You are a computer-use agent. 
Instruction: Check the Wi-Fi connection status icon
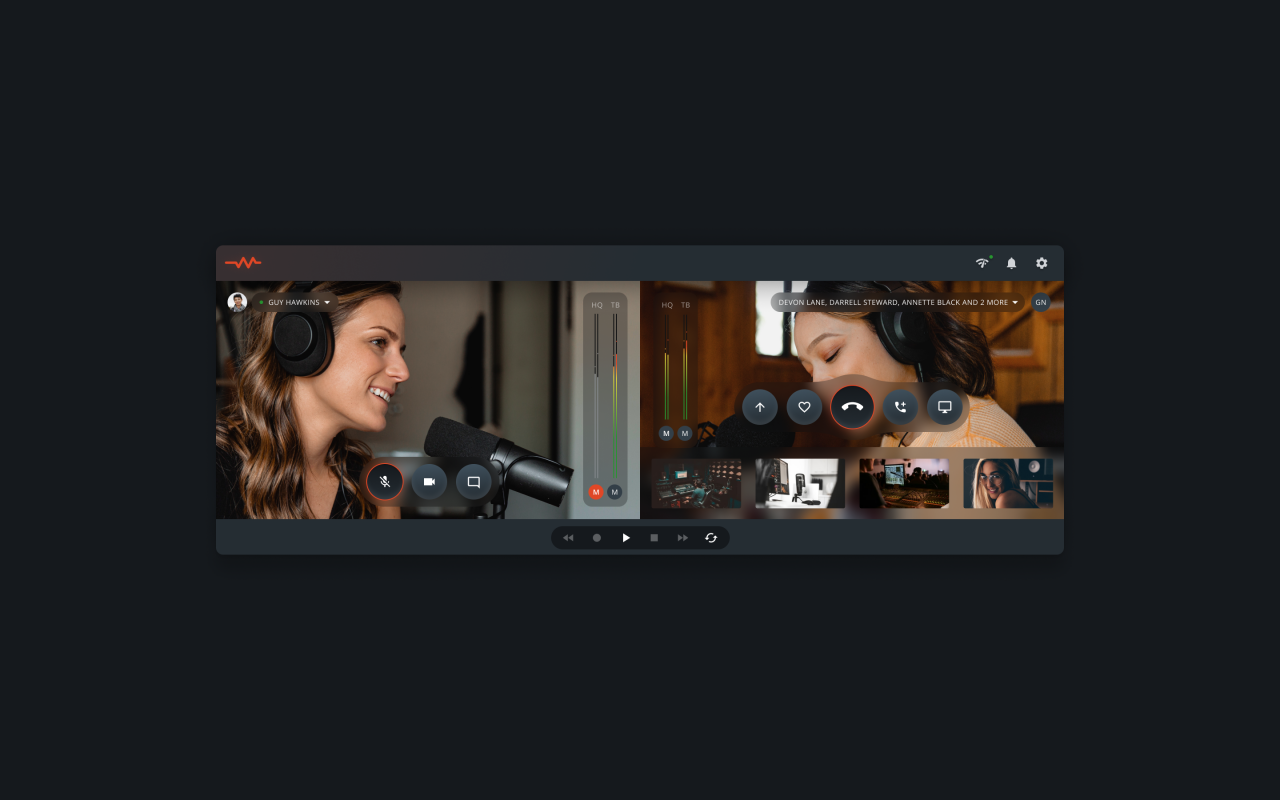(x=982, y=263)
